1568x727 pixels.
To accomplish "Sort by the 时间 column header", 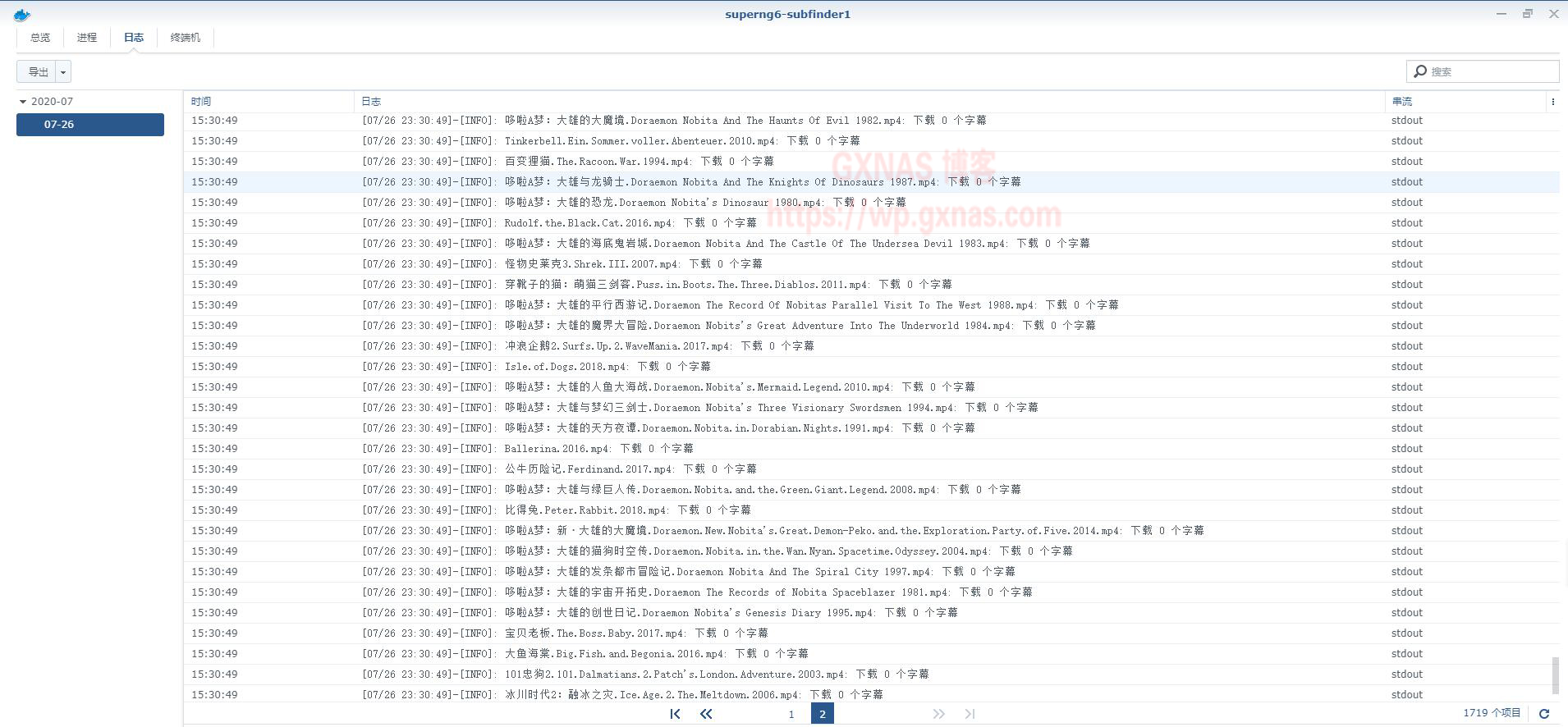I will pos(201,102).
